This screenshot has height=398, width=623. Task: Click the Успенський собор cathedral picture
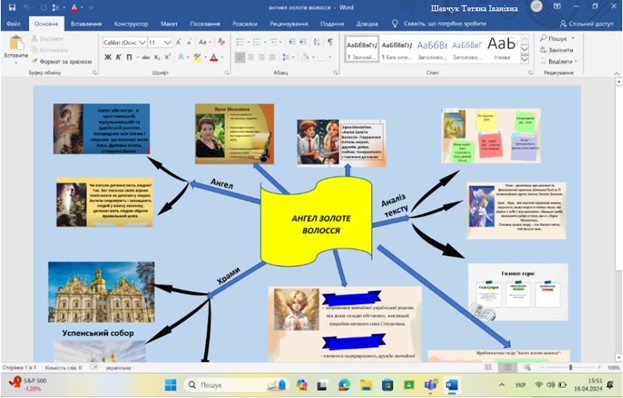click(x=101, y=292)
